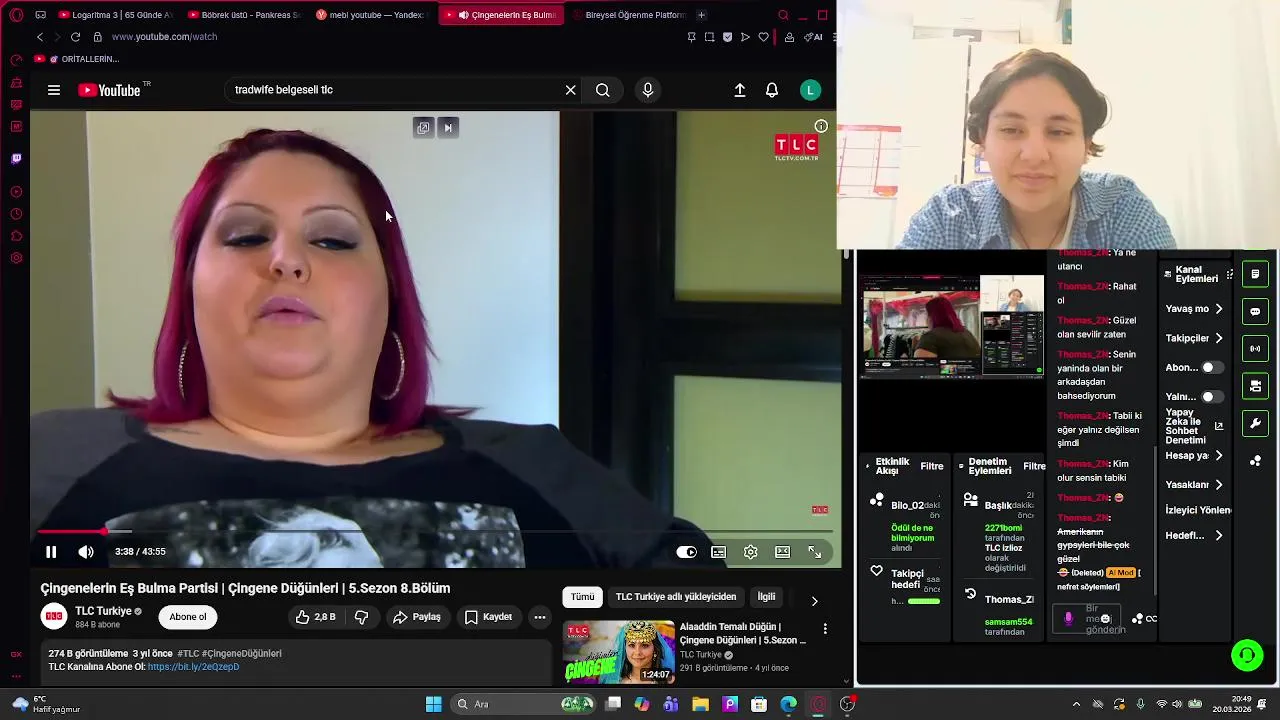Open a new browser tab

coord(701,15)
